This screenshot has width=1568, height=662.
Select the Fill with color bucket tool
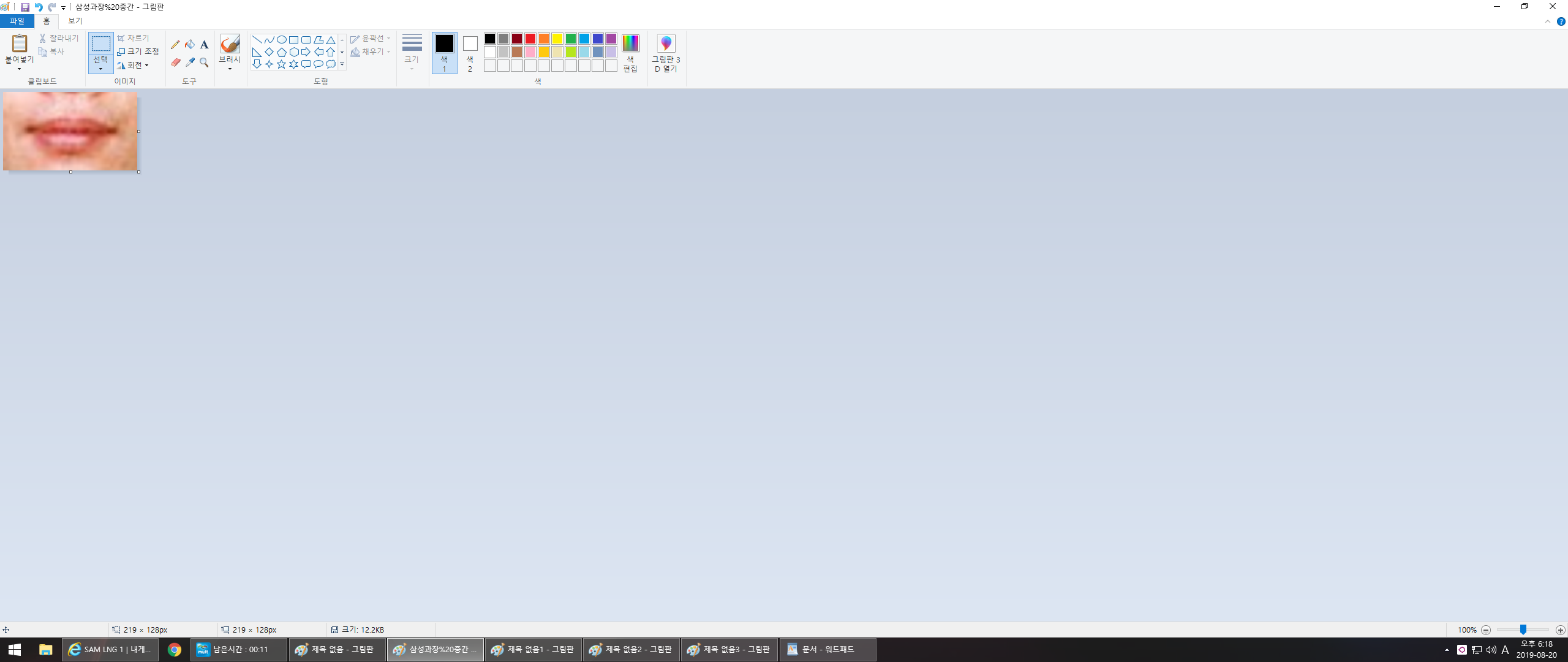(190, 44)
